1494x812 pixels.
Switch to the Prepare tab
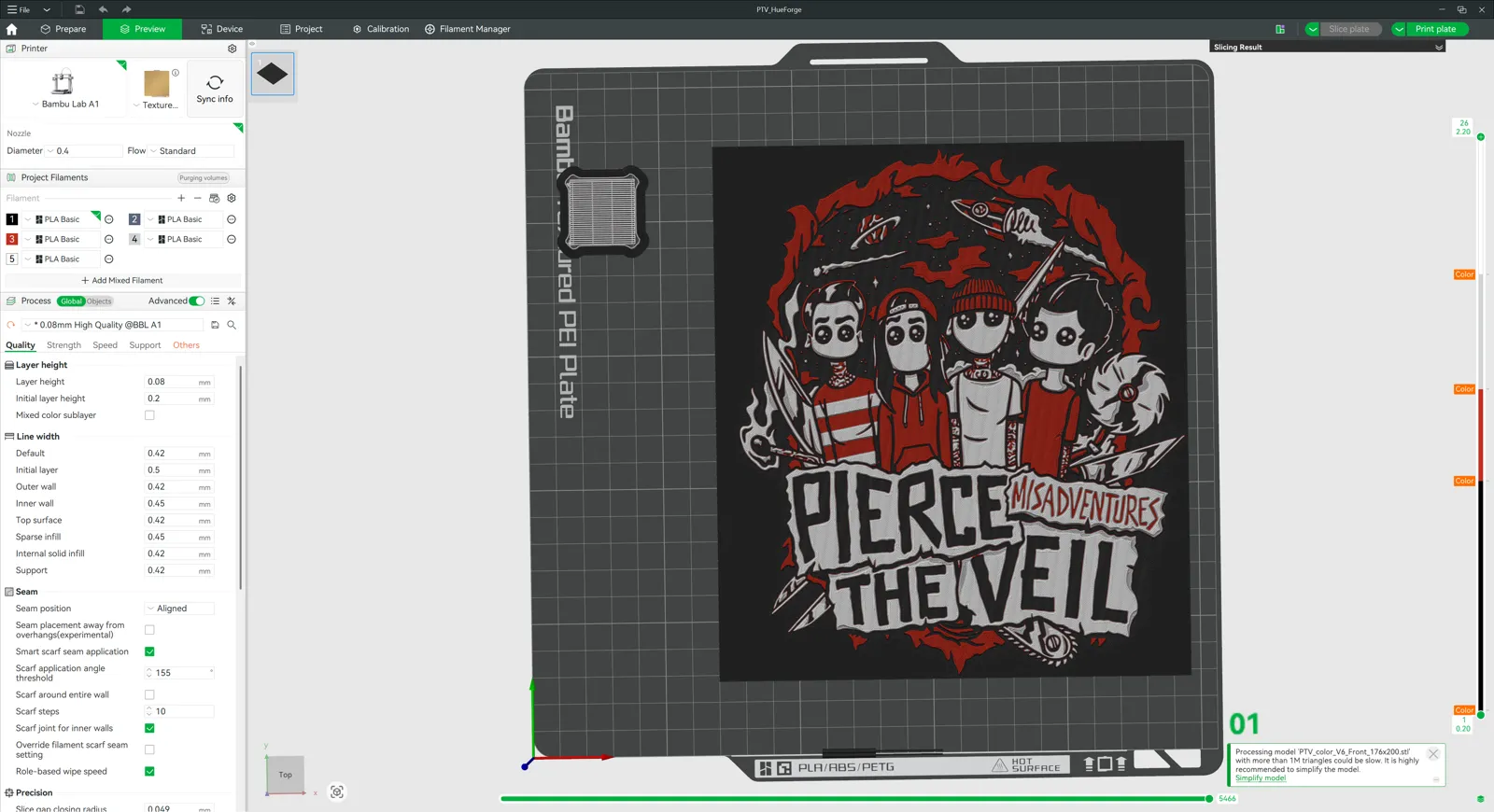tap(63, 29)
